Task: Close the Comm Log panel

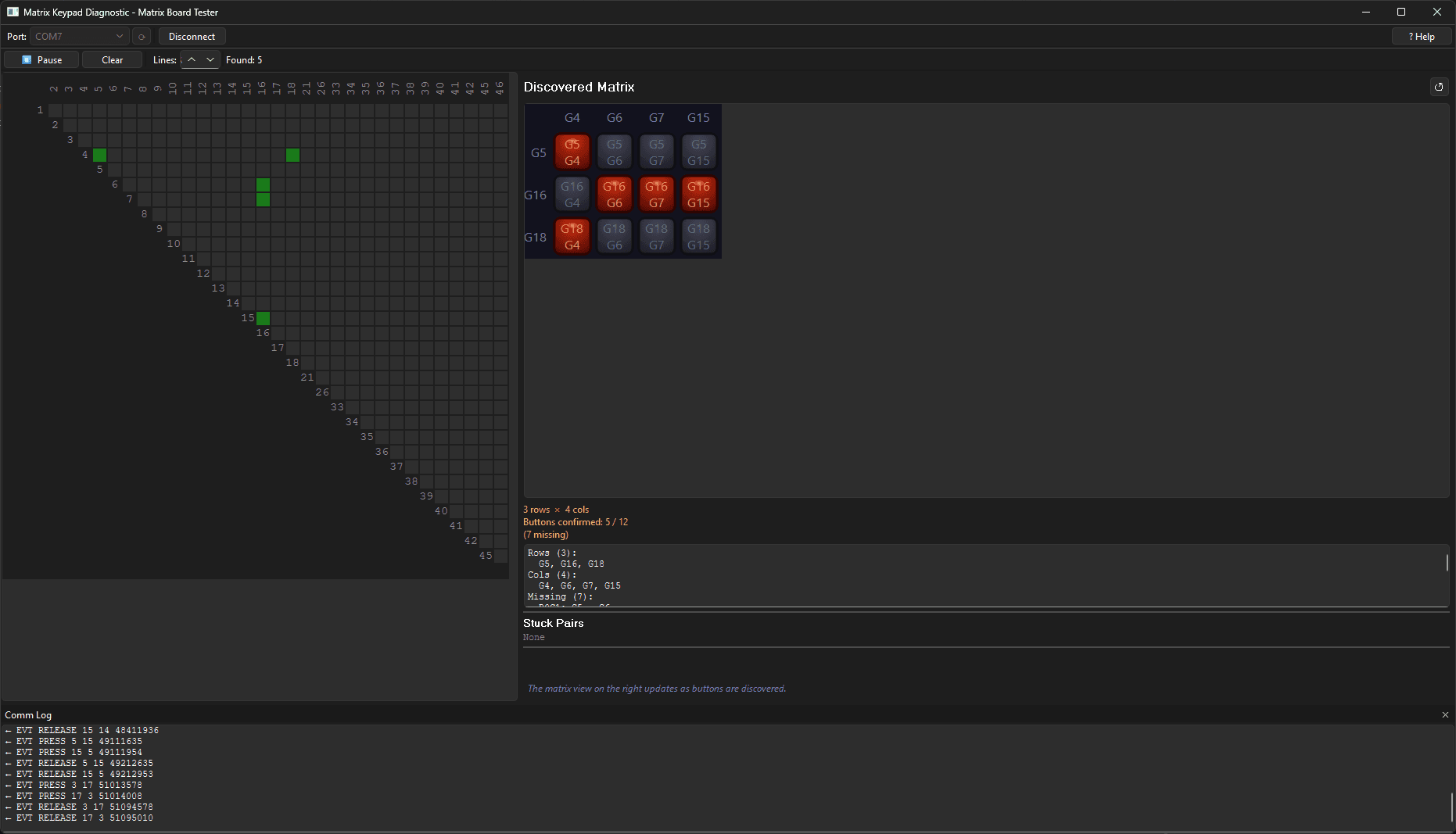Action: (1445, 715)
